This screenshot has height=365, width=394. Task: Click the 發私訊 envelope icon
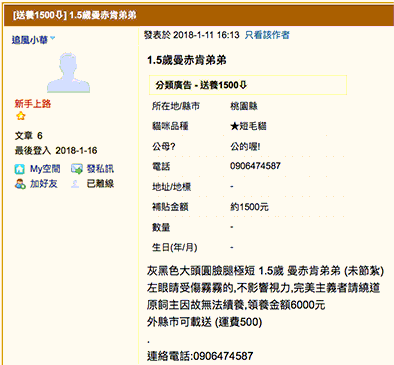77,169
